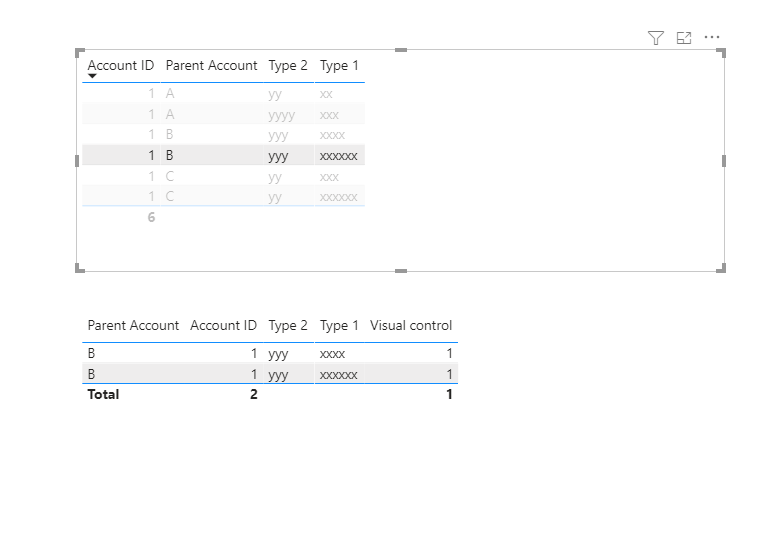The height and width of the screenshot is (534, 761).
Task: Click Account ID header in bottom table
Action: tap(223, 325)
